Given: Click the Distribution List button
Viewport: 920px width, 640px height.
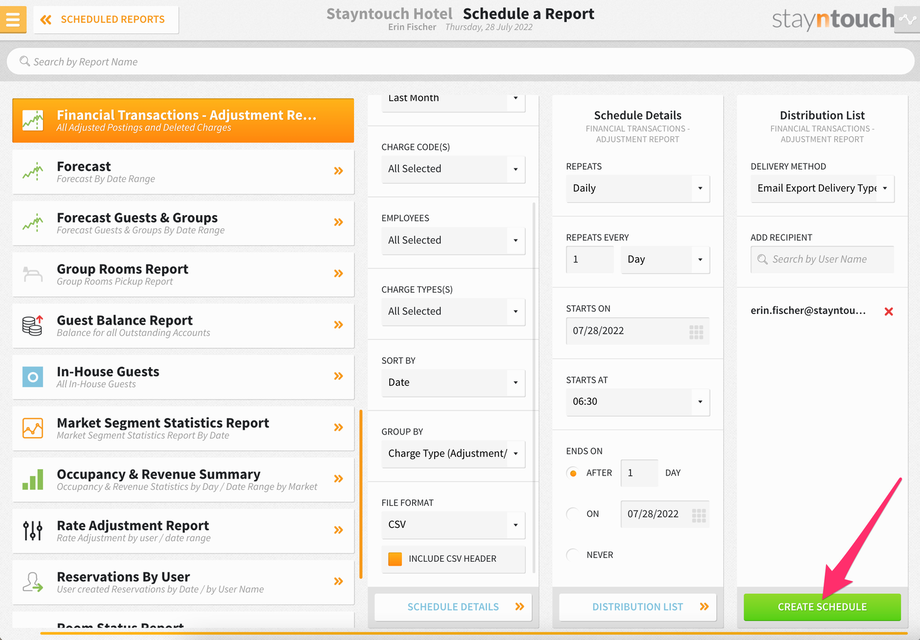Looking at the screenshot, I should pyautogui.click(x=638, y=607).
